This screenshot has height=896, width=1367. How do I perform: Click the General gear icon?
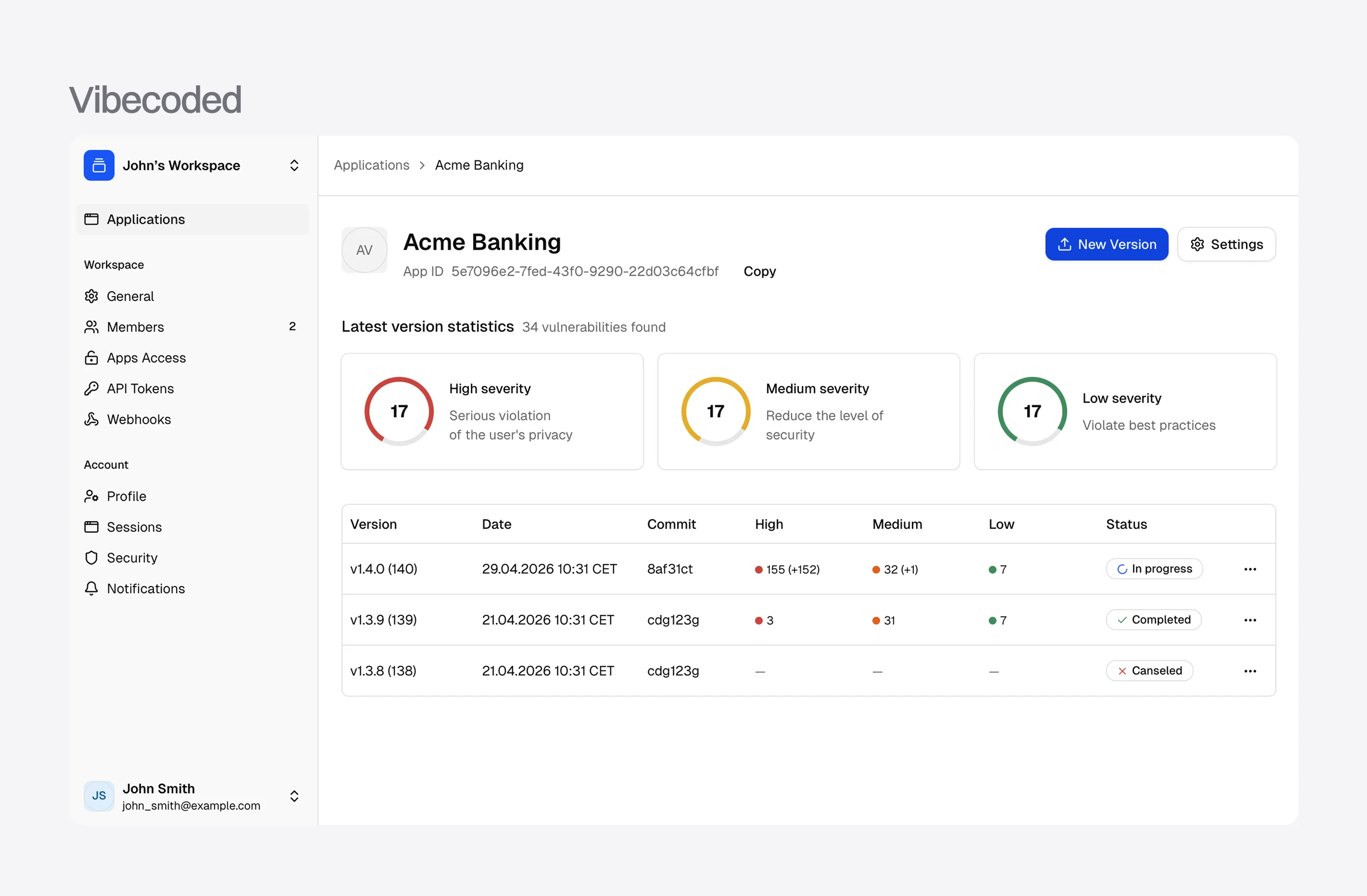pyautogui.click(x=91, y=296)
